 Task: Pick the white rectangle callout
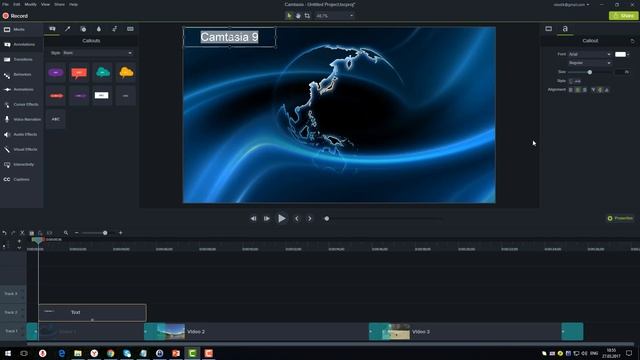click(x=102, y=96)
